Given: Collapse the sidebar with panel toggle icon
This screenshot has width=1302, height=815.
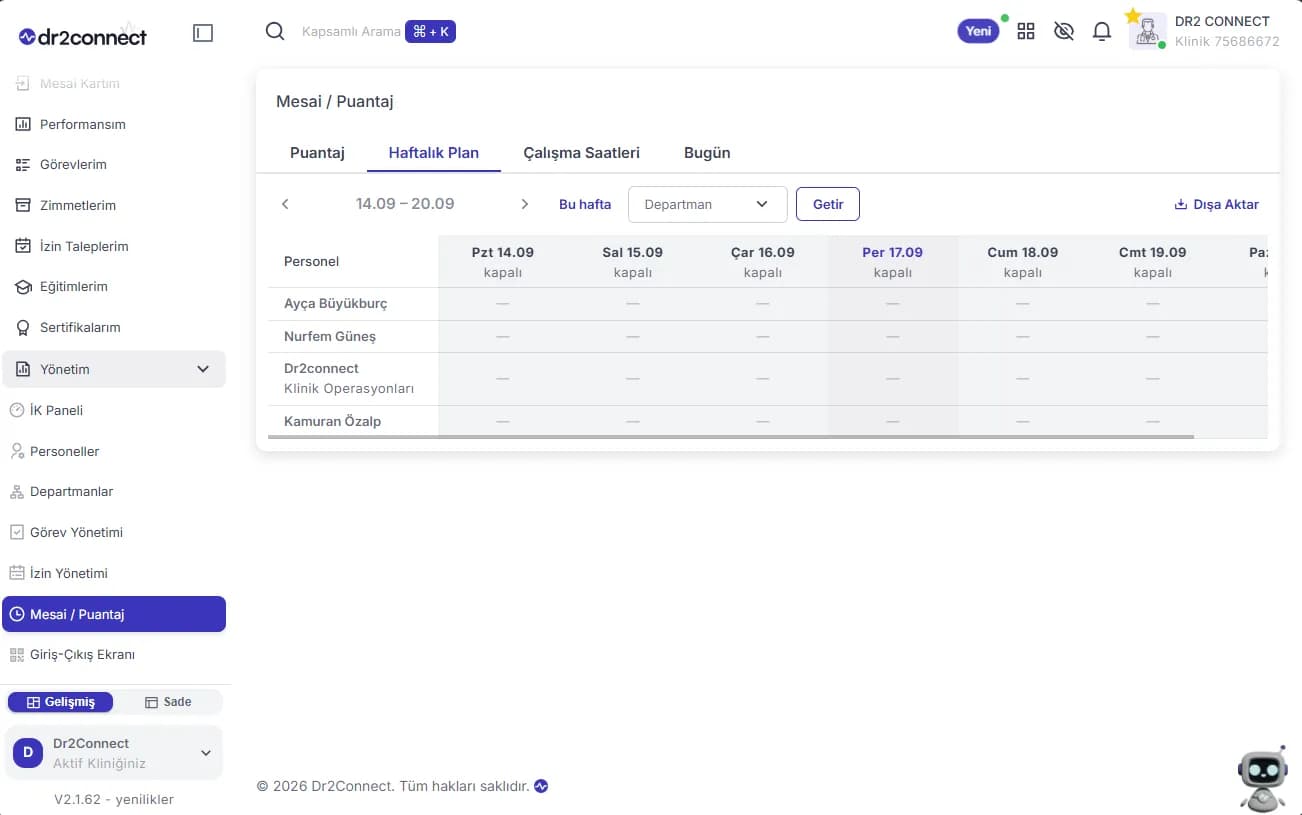Looking at the screenshot, I should [203, 33].
